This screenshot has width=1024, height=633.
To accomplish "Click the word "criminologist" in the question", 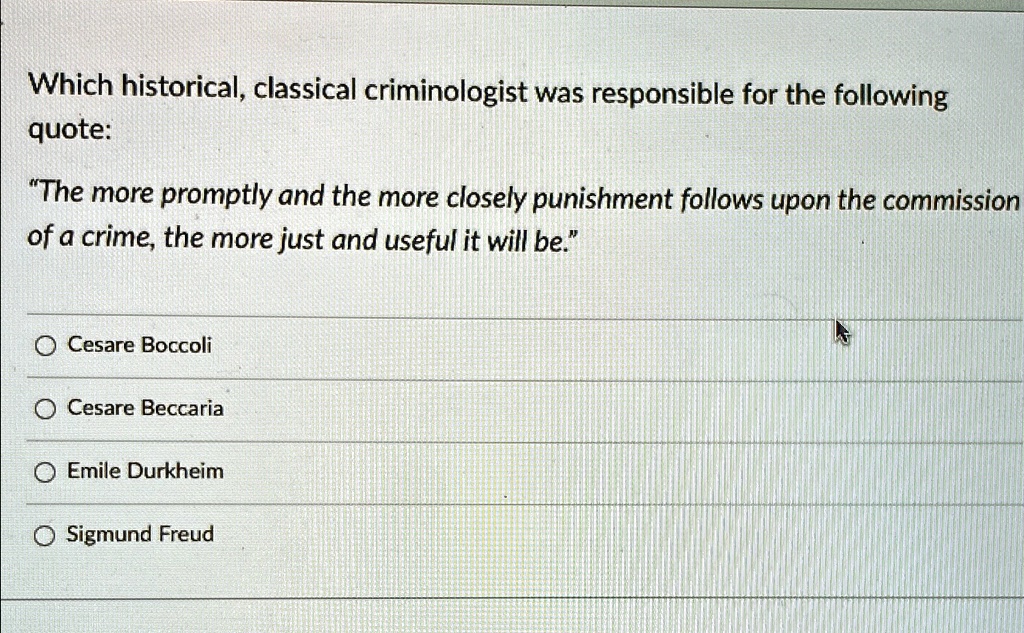I will point(445,91).
